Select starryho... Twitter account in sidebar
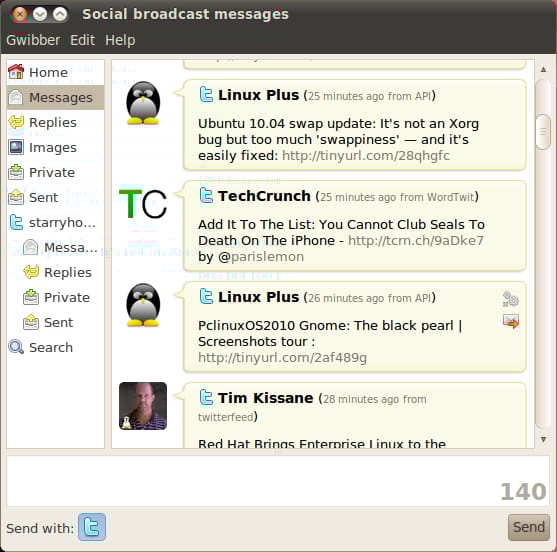Image resolution: width=557 pixels, height=552 pixels. (x=55, y=223)
